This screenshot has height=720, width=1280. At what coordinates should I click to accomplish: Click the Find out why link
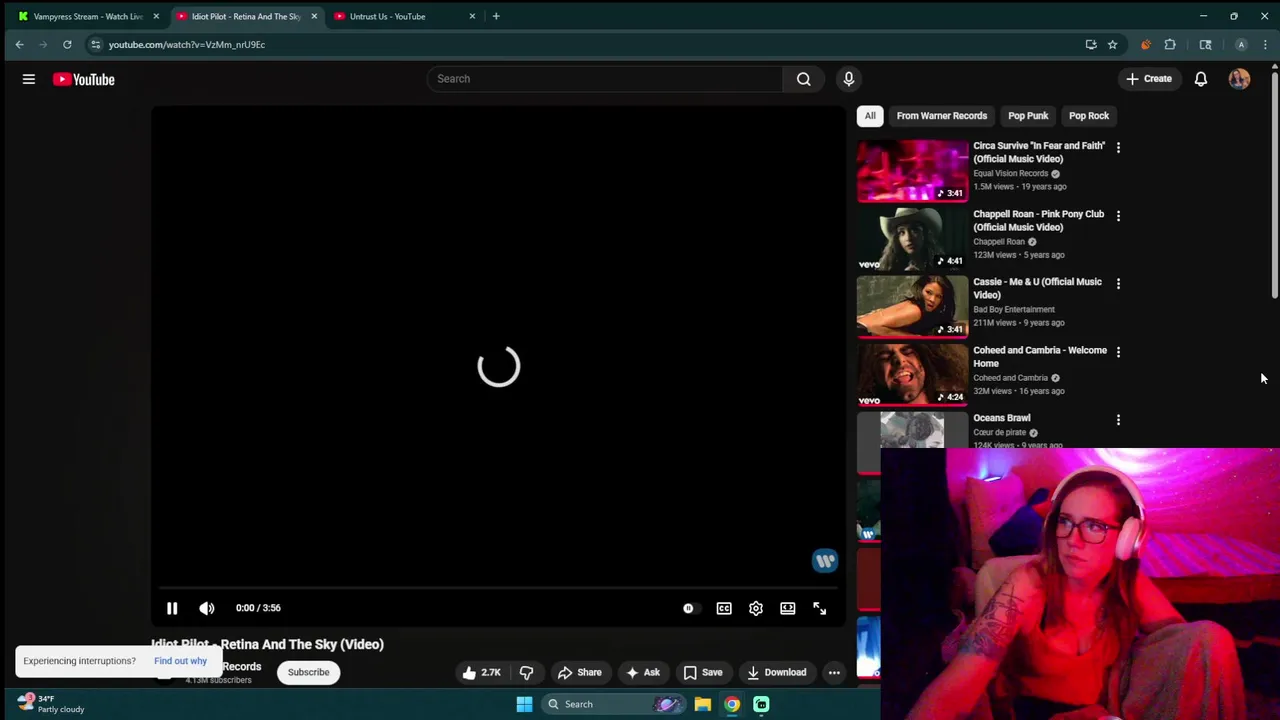(180, 661)
